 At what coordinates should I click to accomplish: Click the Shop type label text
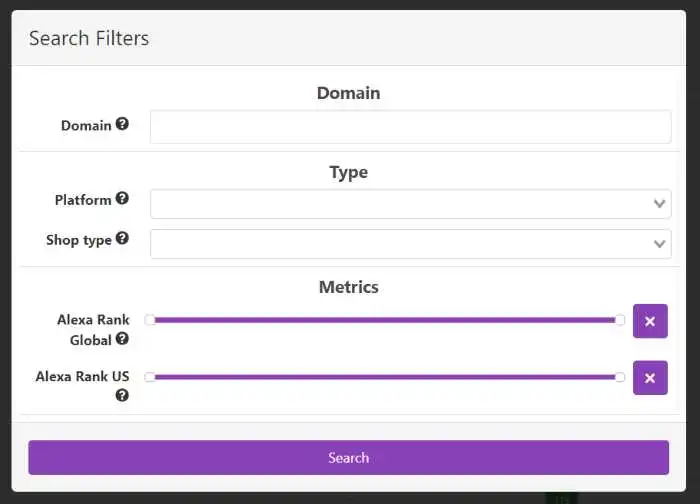click(79, 240)
